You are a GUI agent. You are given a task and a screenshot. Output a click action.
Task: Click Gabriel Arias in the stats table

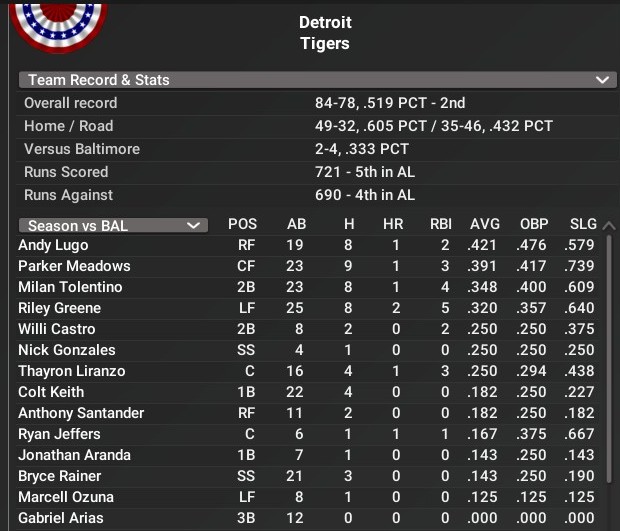(x=59, y=518)
